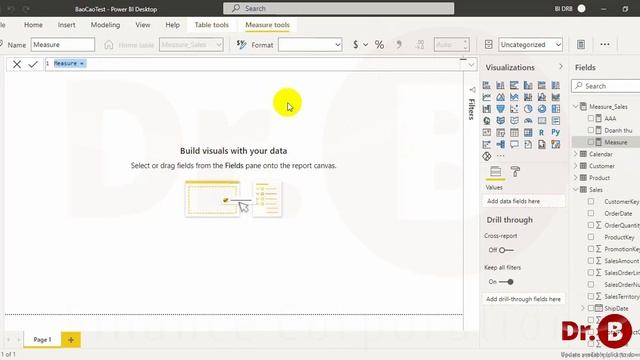Select the Slicer visual
The width and height of the screenshot is (640, 360).
500,133
